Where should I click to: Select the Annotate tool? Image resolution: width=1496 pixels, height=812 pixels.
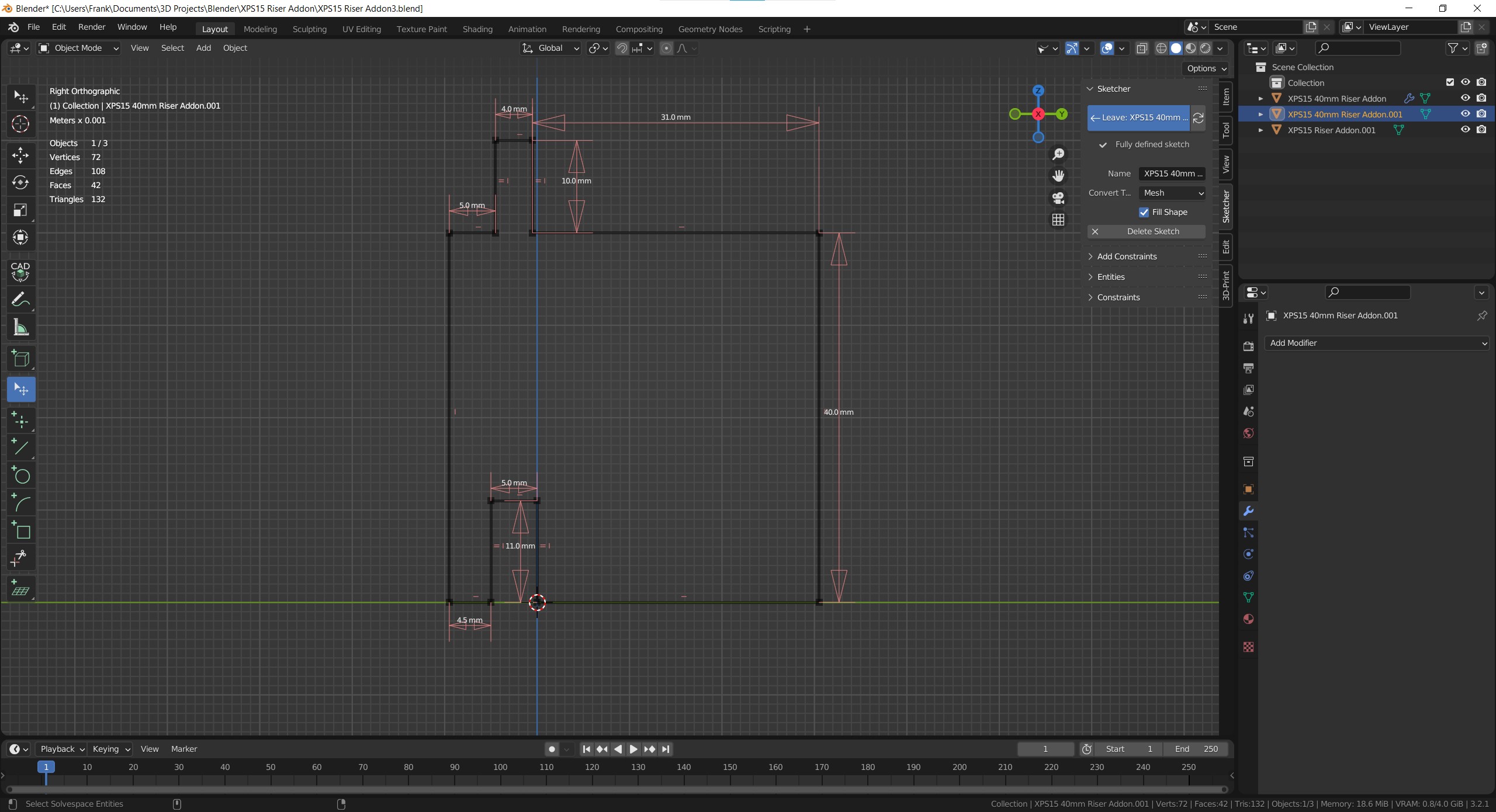(20, 300)
